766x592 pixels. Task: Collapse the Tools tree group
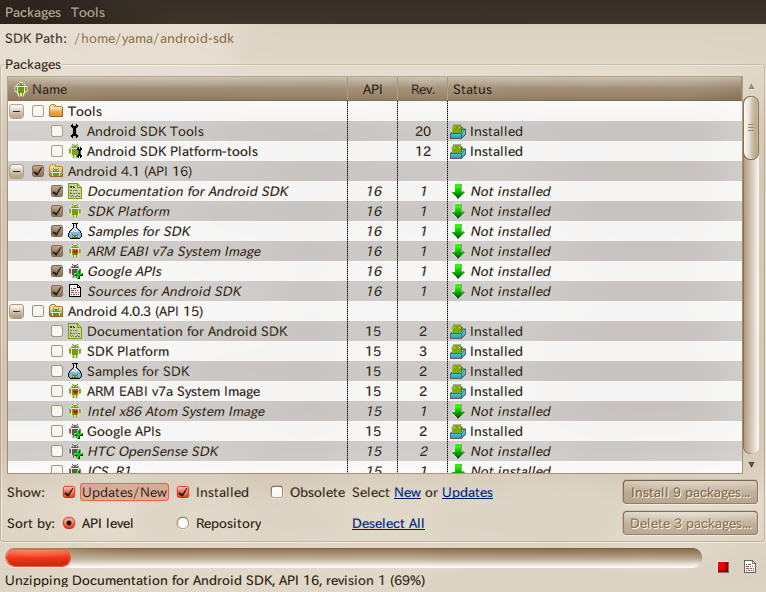pyautogui.click(x=17, y=111)
